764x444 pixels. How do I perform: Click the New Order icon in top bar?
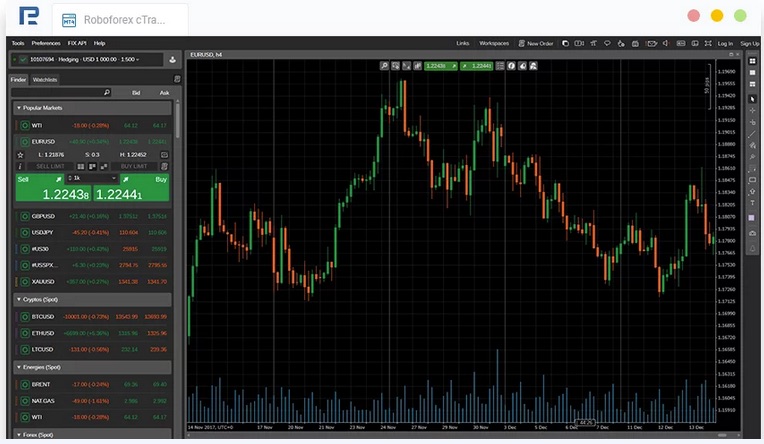(521, 43)
